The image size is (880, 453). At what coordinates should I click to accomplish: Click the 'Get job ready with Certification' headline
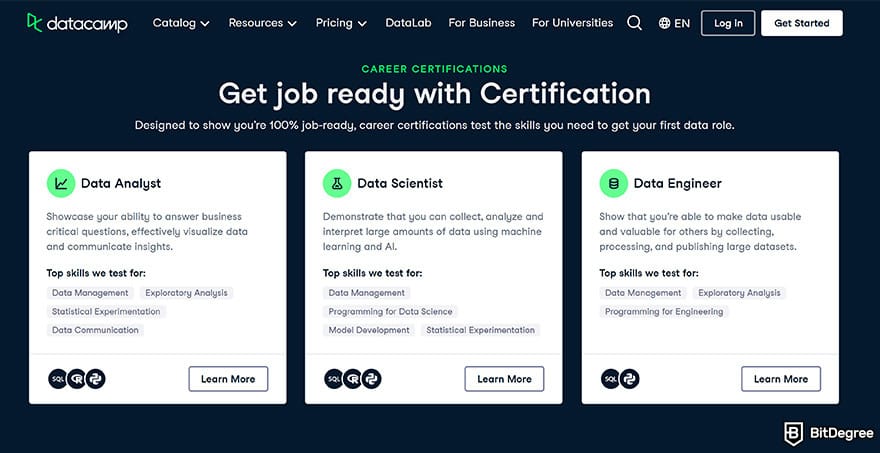[434, 94]
